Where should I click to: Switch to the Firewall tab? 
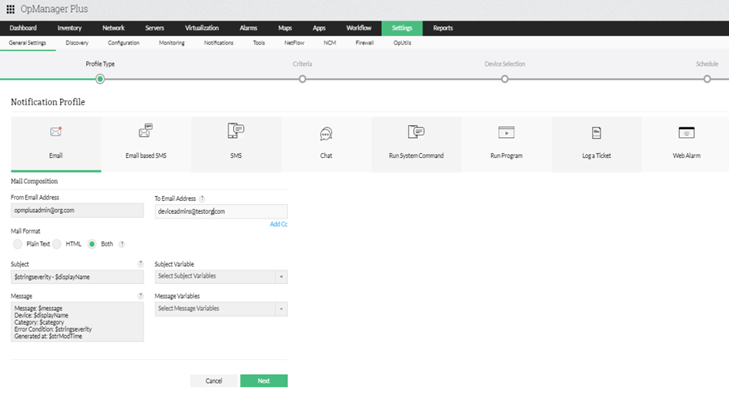364,43
